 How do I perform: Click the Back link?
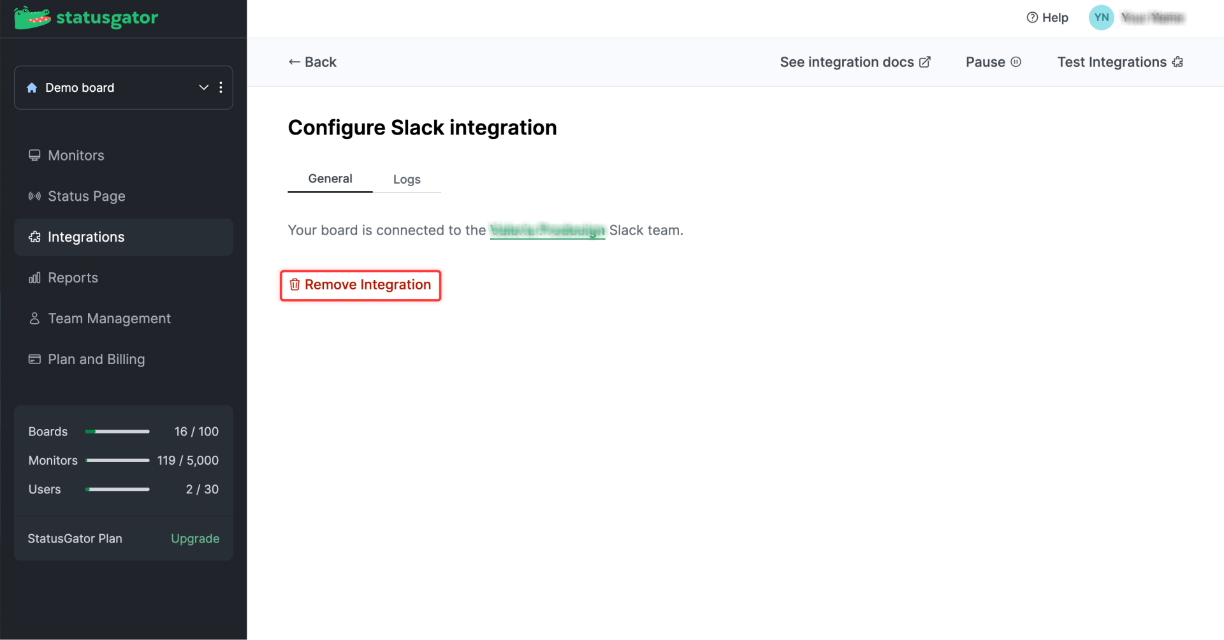click(312, 62)
